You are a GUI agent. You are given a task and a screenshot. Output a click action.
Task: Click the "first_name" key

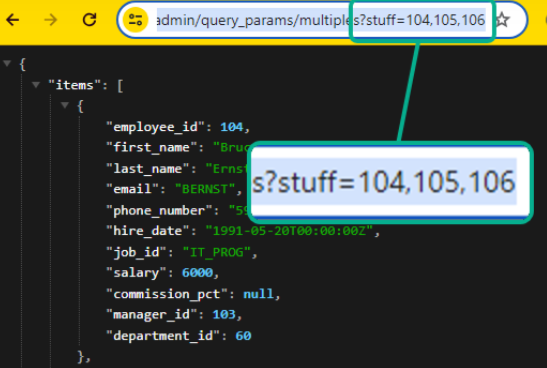[x=151, y=148]
